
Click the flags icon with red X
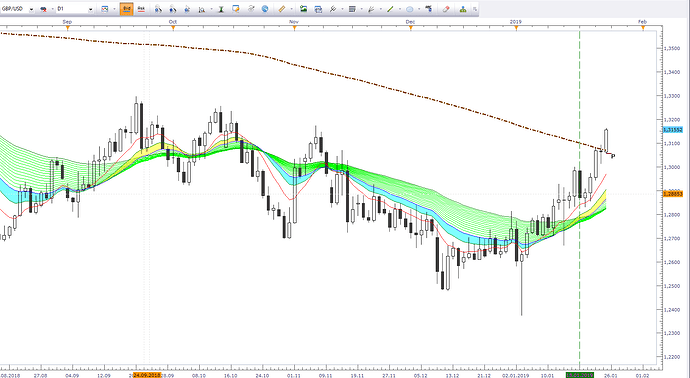coord(44,9)
